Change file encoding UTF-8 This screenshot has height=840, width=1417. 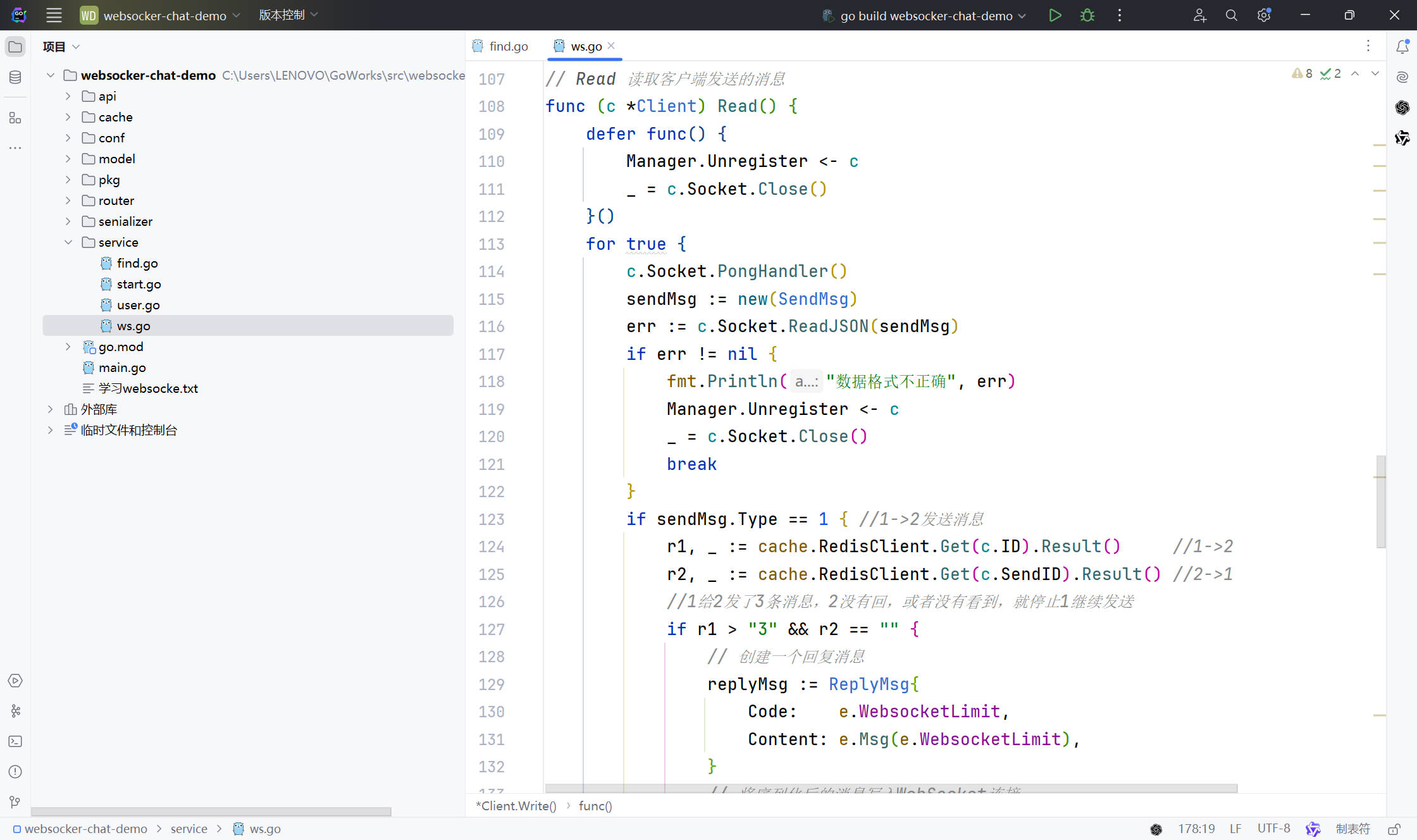point(1273,829)
